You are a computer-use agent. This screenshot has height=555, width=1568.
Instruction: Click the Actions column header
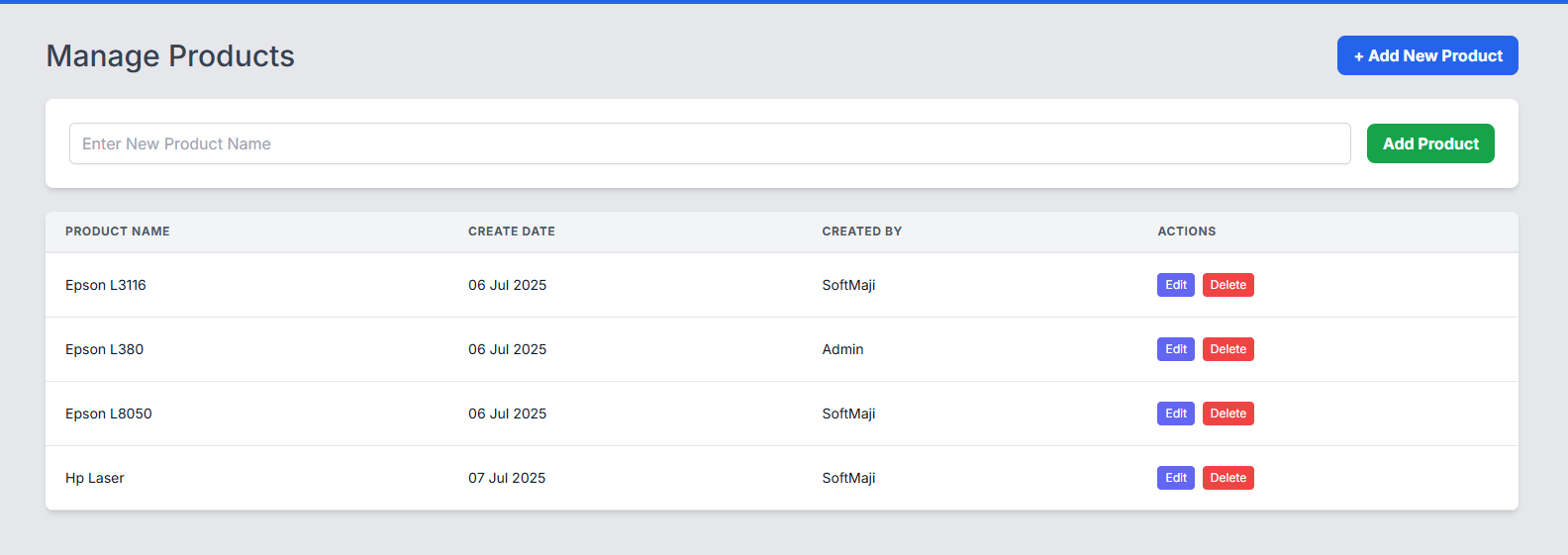(1186, 231)
